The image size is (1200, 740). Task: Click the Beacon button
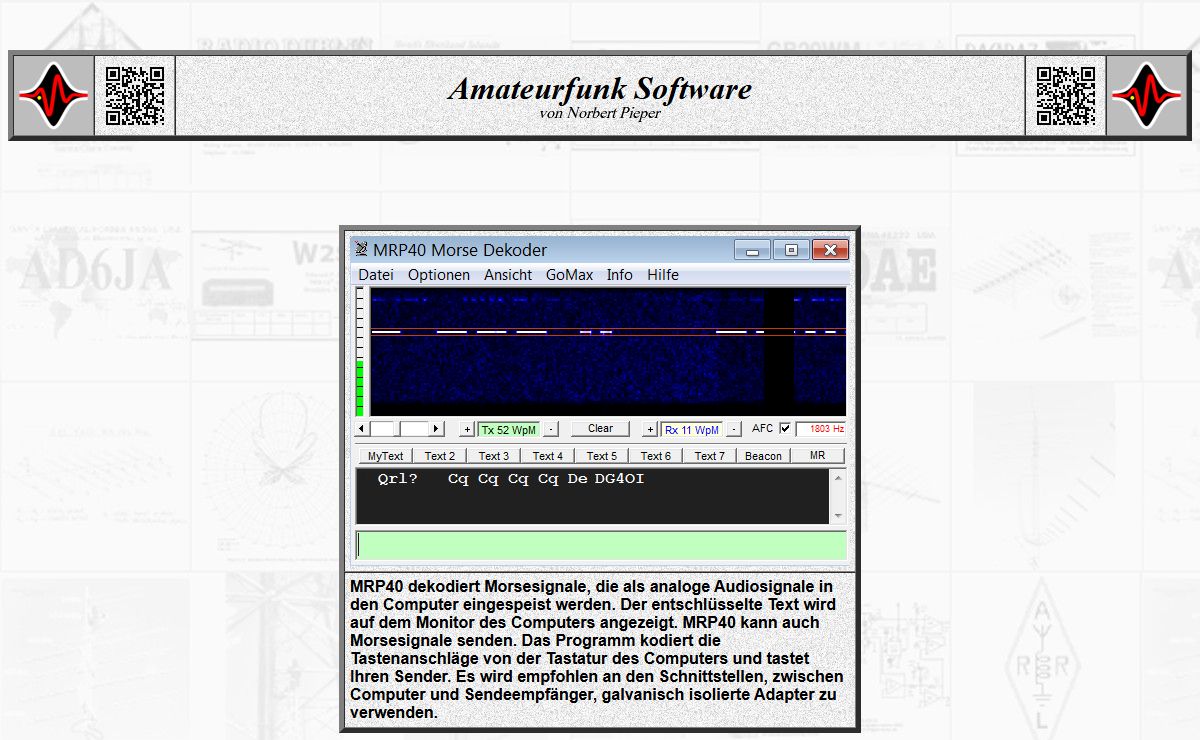tap(763, 456)
